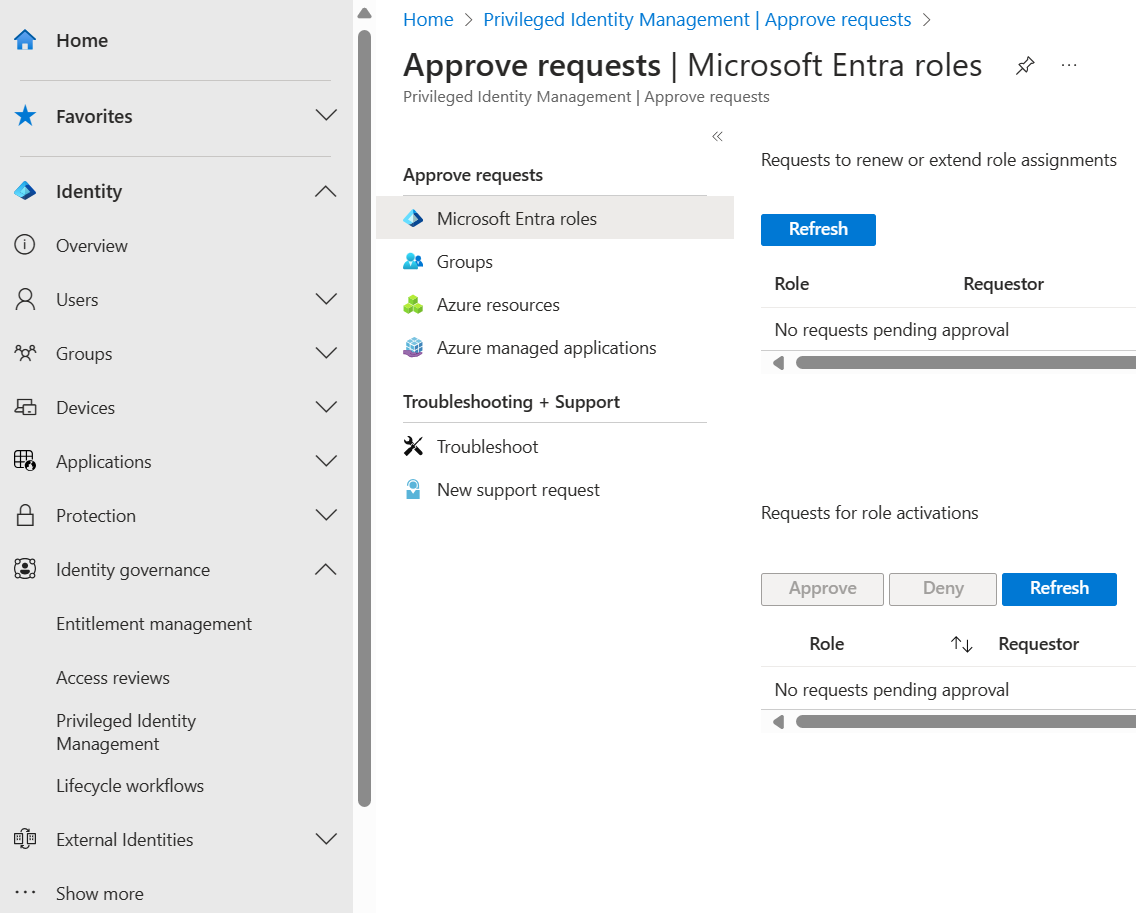Click the Groups people icon under Approve requests
1136x913 pixels.
point(414,261)
